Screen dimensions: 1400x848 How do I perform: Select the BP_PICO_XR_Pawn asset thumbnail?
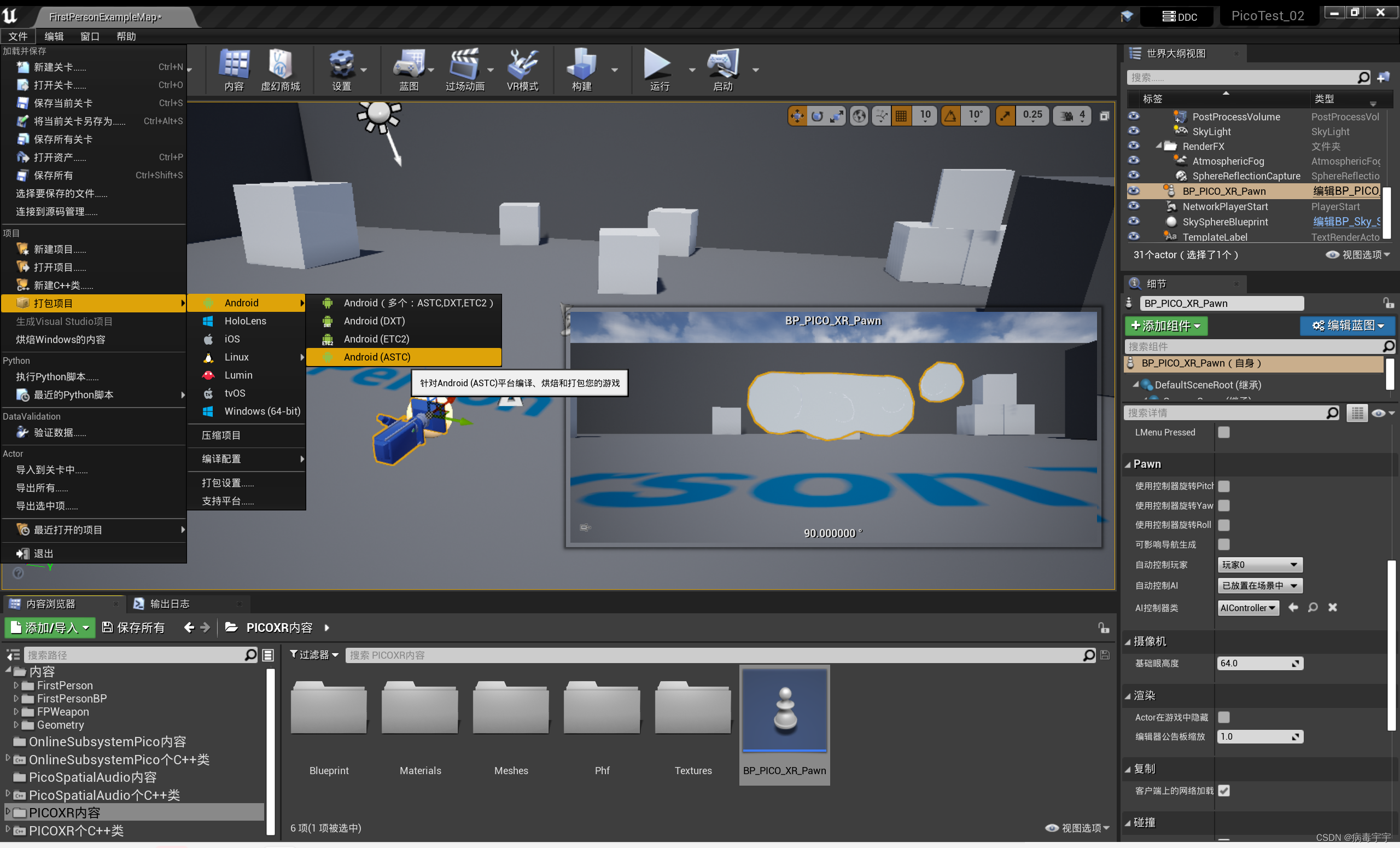coord(784,711)
